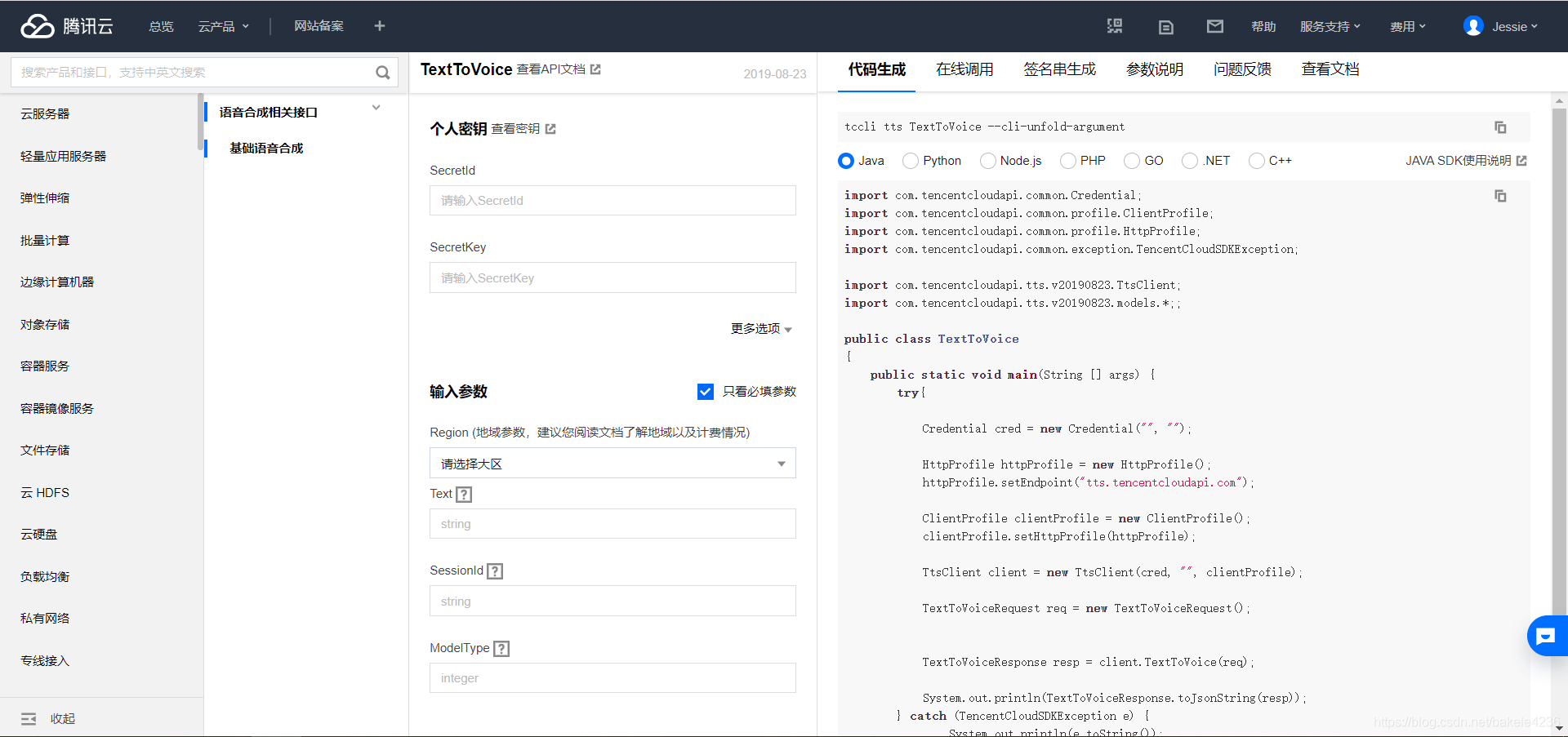The height and width of the screenshot is (737, 1568).
Task: Select the C++ radio button
Action: pyautogui.click(x=1257, y=161)
